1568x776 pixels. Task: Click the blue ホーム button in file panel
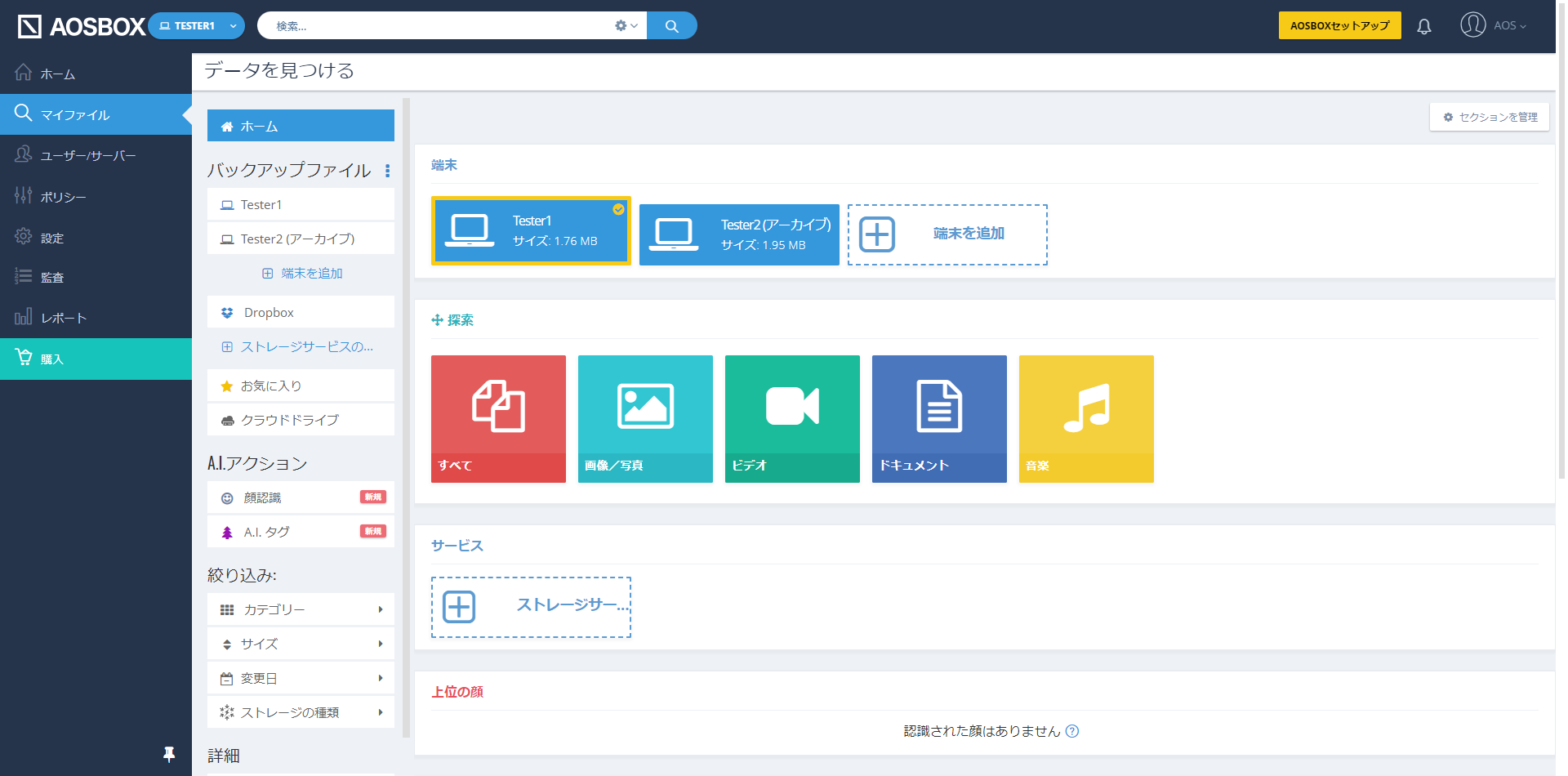301,126
